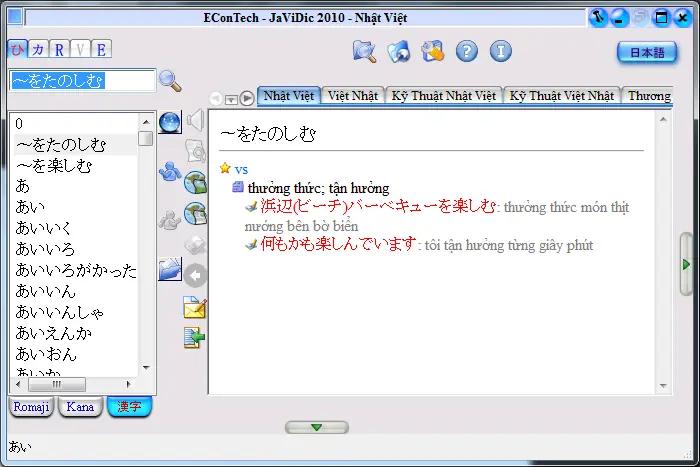
Task: Click the blue sphere icon beside list
Action: (x=170, y=122)
